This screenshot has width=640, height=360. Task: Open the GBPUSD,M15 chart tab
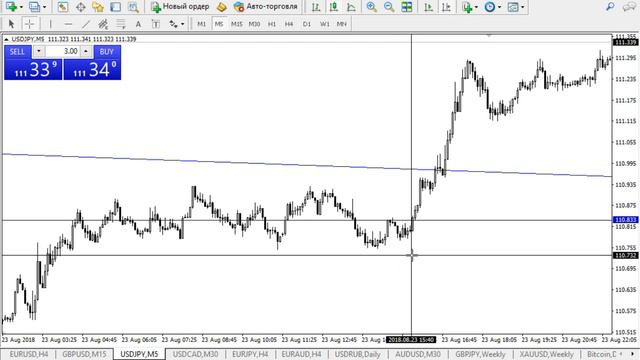pyautogui.click(x=84, y=354)
